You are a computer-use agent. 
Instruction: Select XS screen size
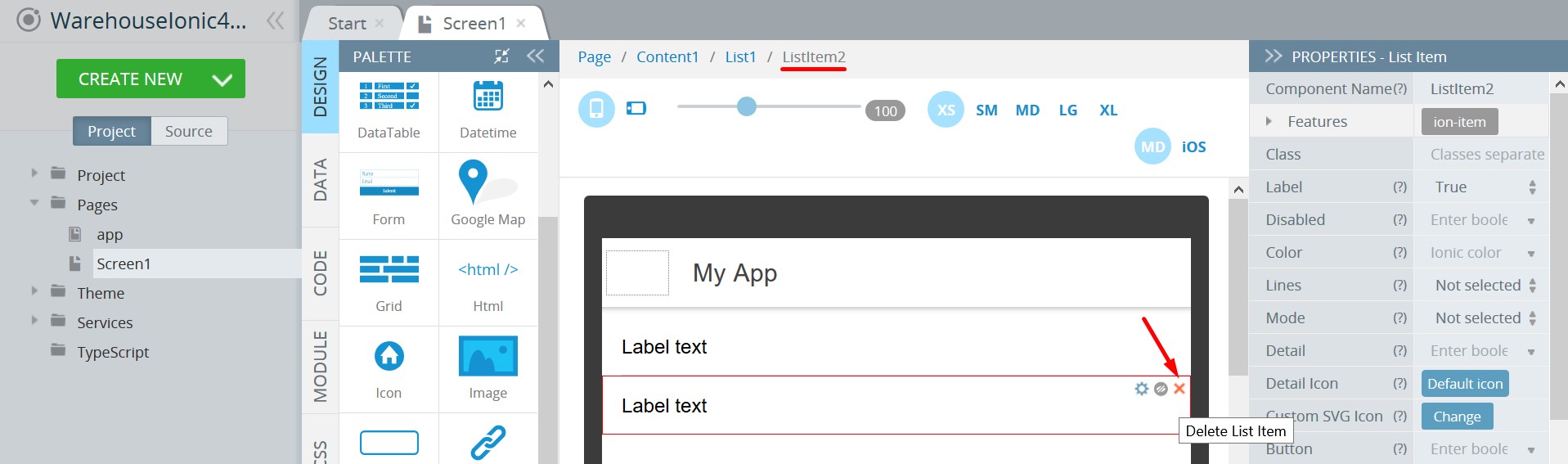946,110
